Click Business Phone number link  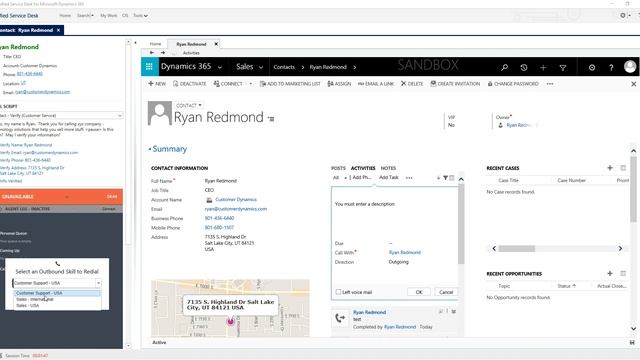click(x=219, y=218)
